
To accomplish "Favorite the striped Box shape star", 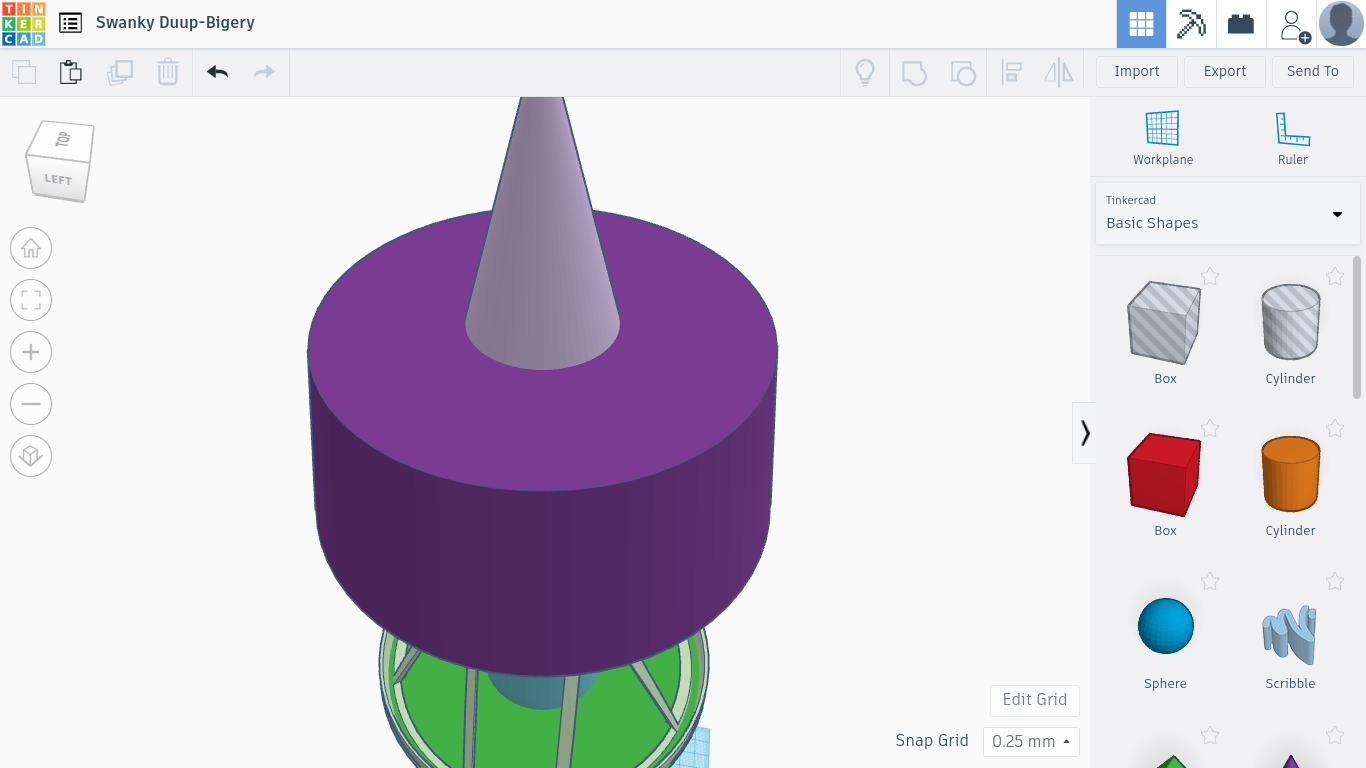I will coord(1210,276).
